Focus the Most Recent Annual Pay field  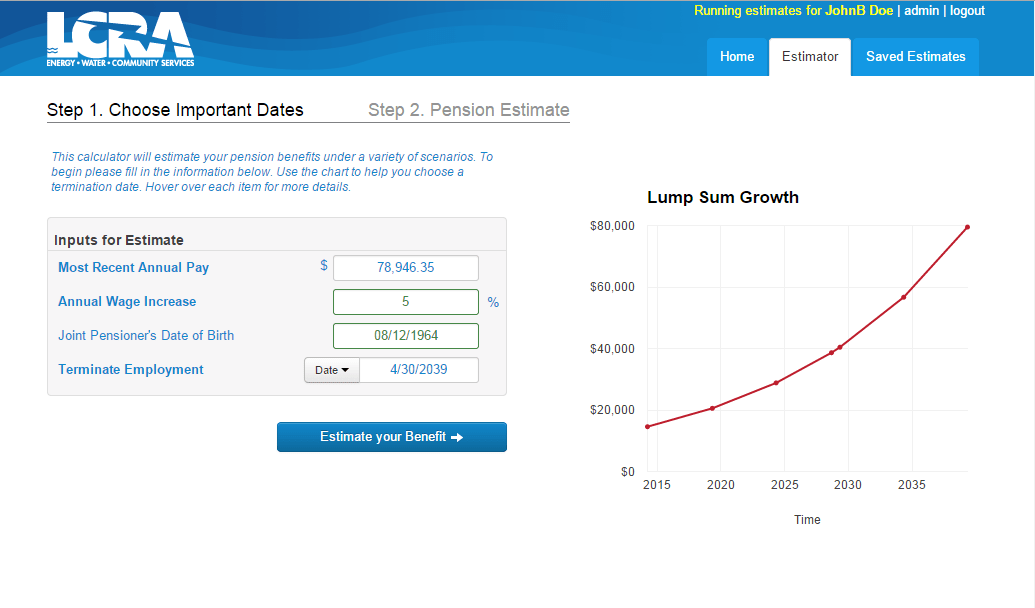pyautogui.click(x=405, y=268)
